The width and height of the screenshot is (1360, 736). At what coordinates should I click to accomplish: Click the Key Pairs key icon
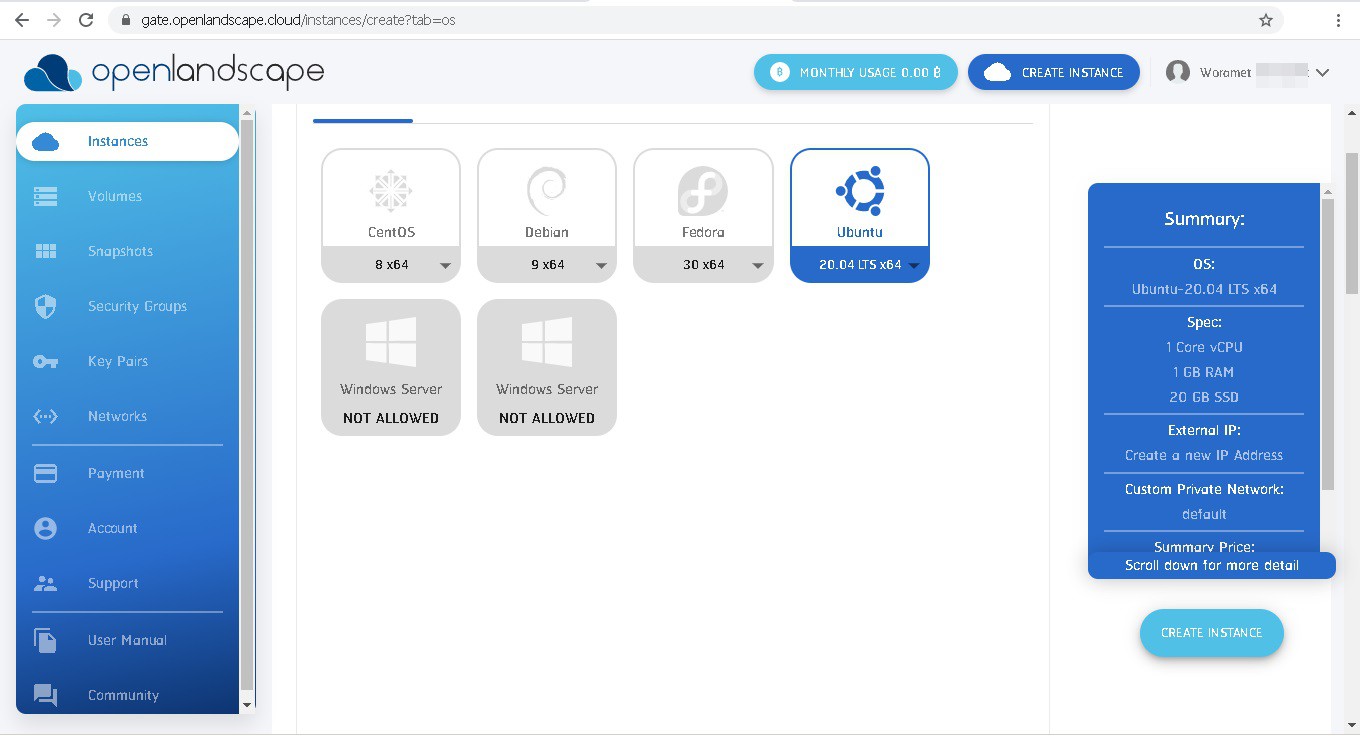tap(46, 361)
